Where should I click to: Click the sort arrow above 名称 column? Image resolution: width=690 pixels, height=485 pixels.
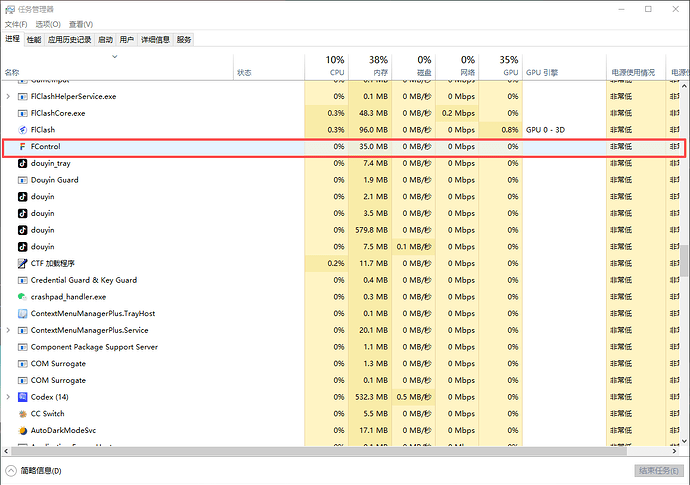point(114,56)
